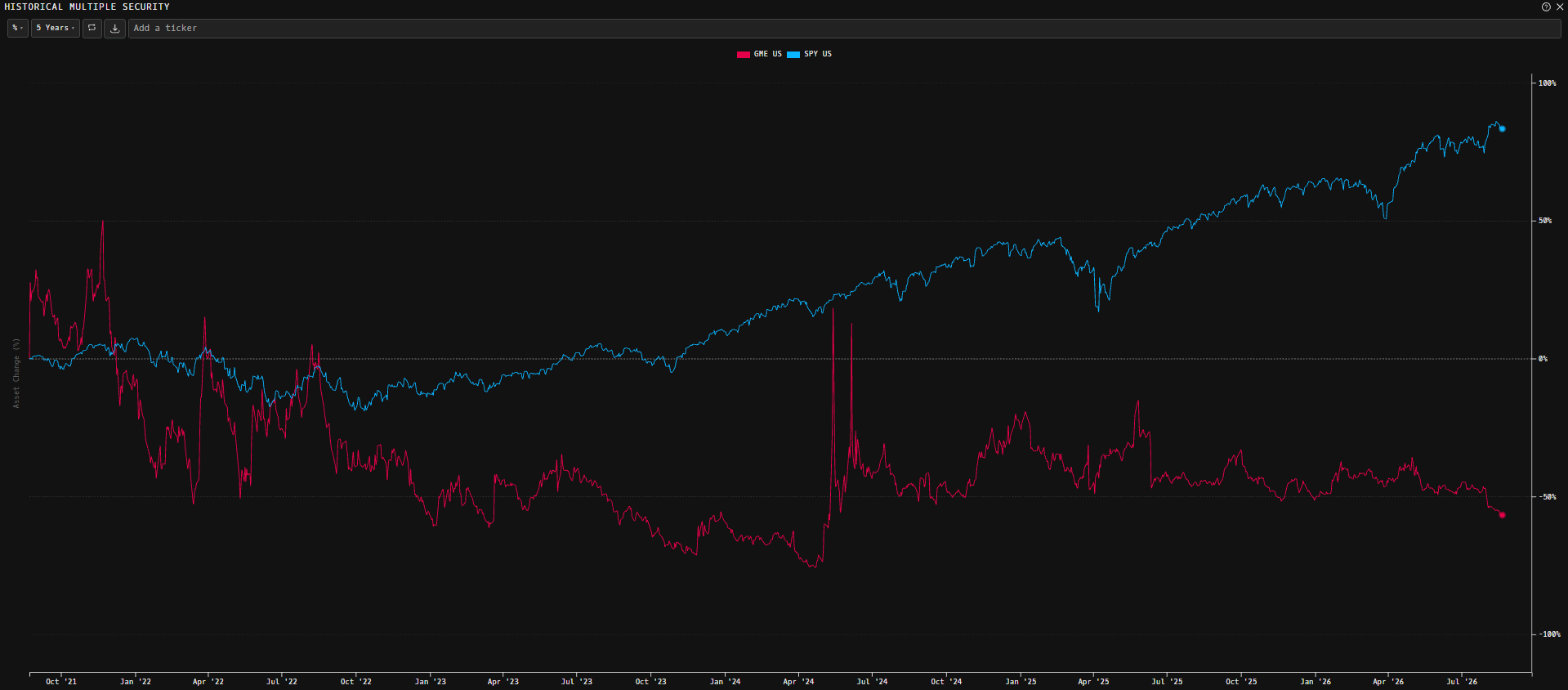1568x690 pixels.
Task: Click the Historical Multiple Security title
Action: (x=87, y=7)
